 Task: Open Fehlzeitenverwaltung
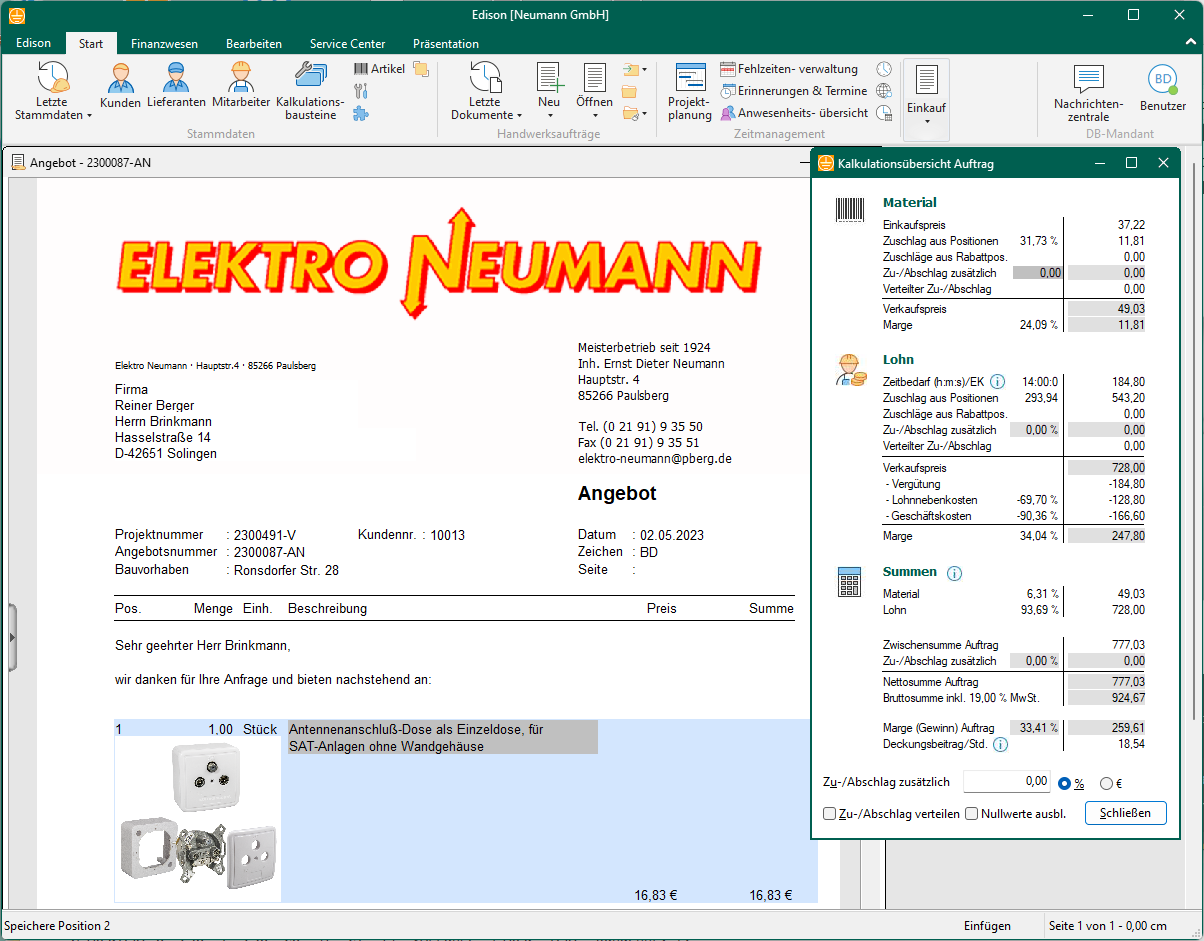(x=788, y=69)
